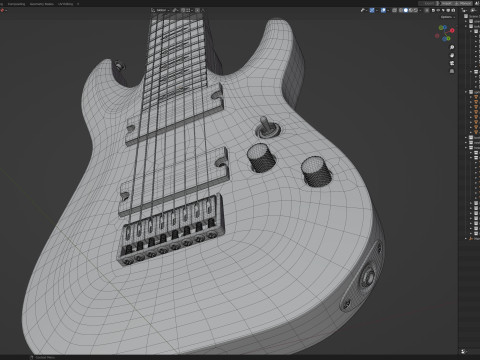Viewport: 480px width, 360px height.
Task: Select the output jack plate on guitar side
Action: (362, 276)
